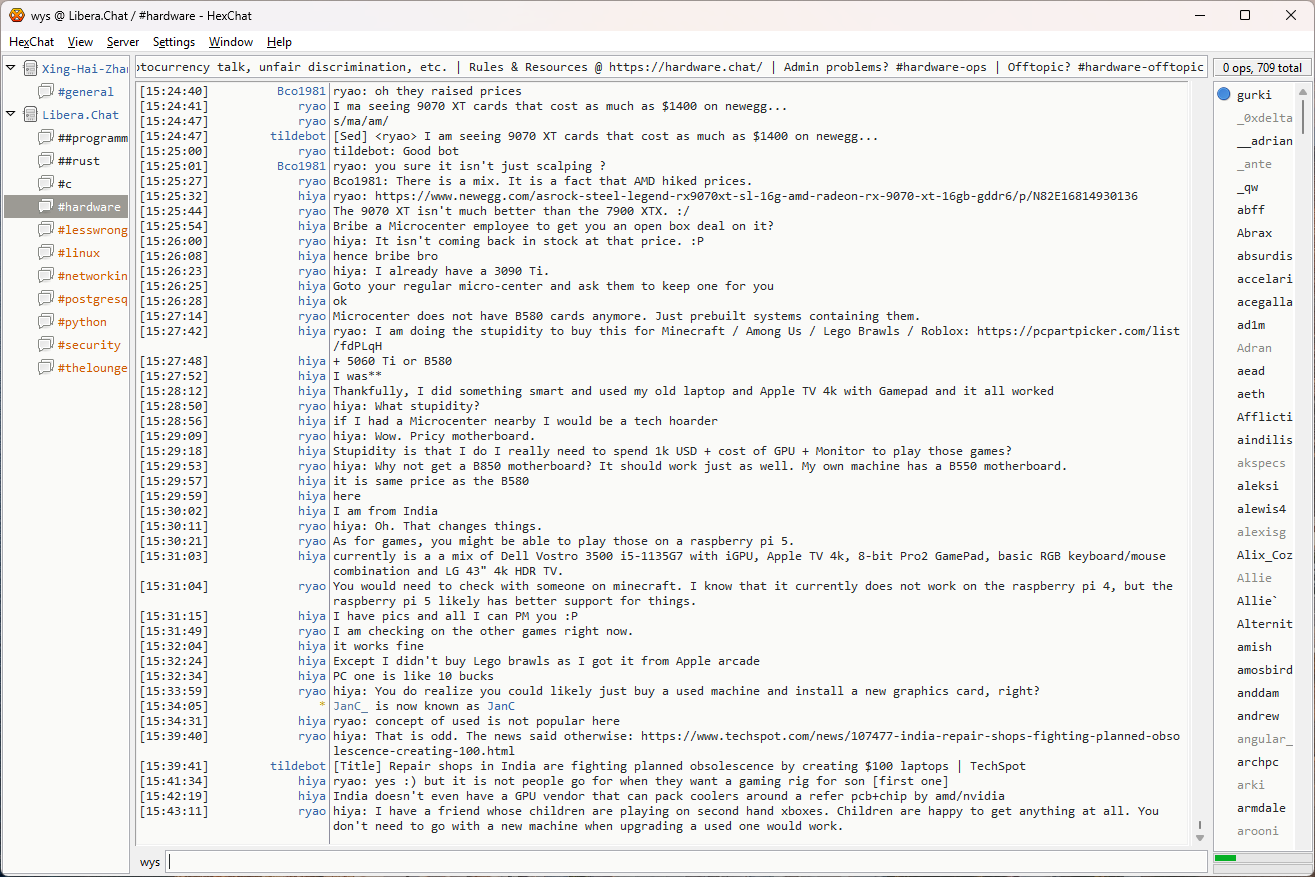
Task: Collapse the Libera.Chat server tree
Action: pos(12,114)
